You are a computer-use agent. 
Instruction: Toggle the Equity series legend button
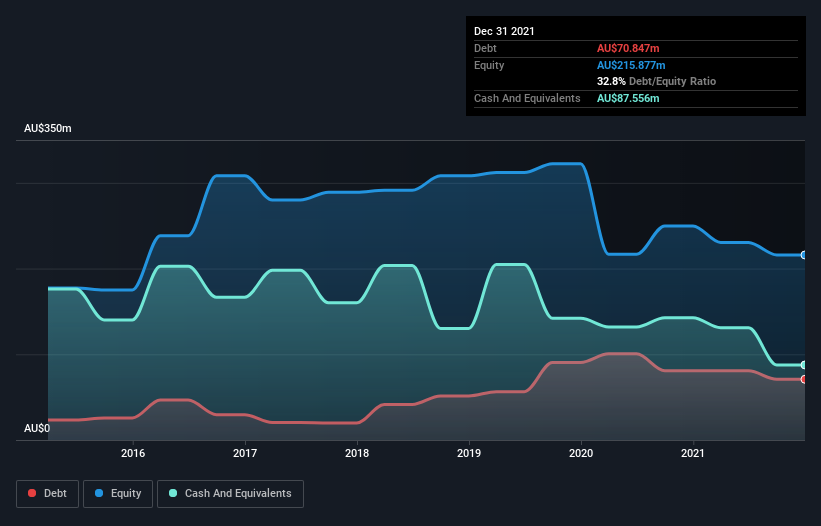[x=118, y=494]
